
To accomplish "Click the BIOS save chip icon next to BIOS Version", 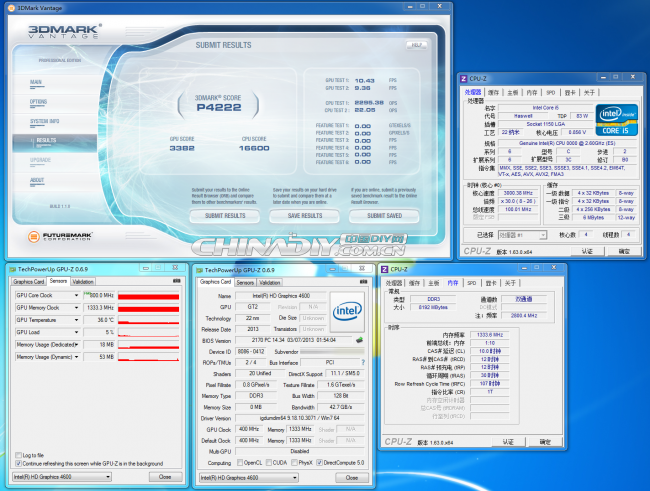I will click(359, 340).
